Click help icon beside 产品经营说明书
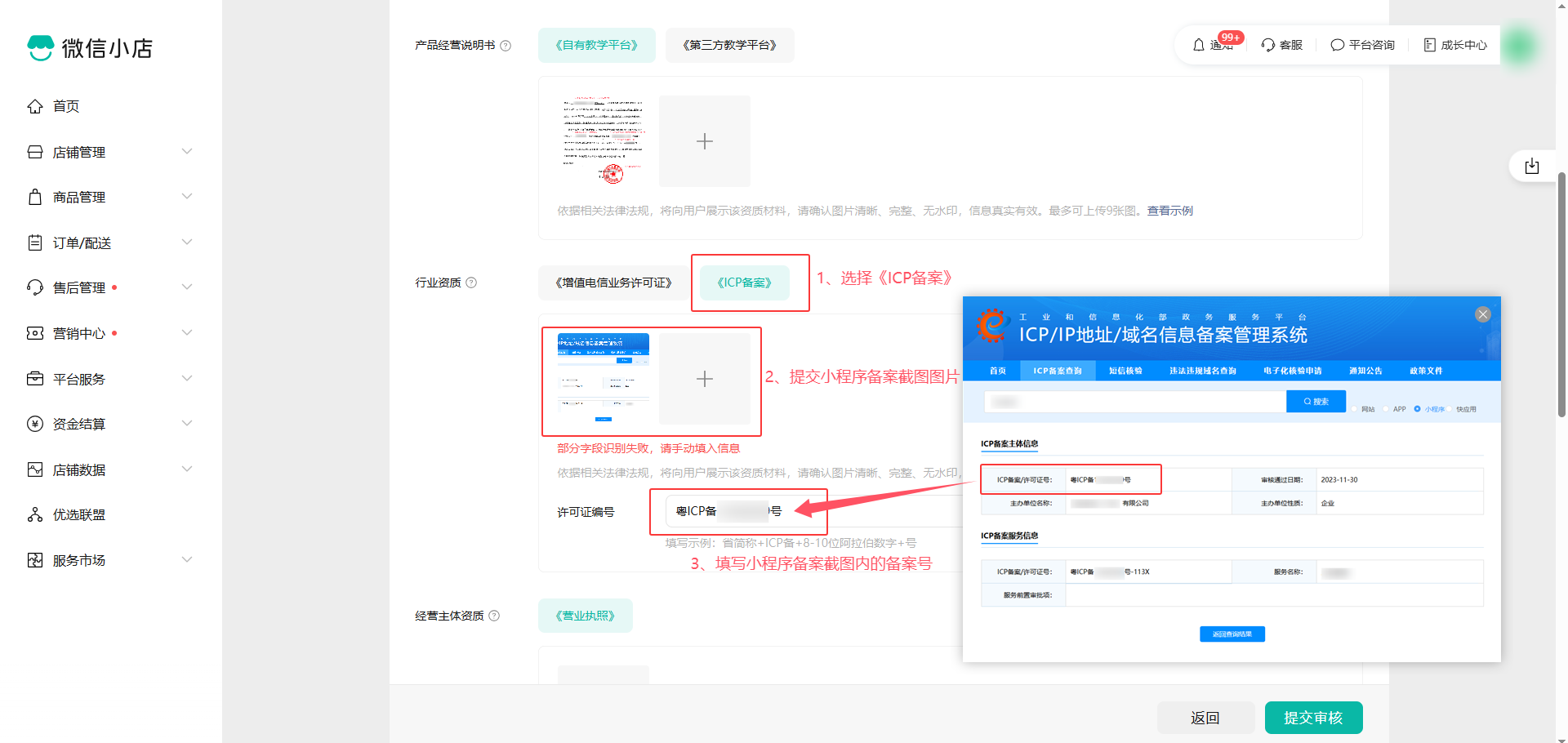 506,46
